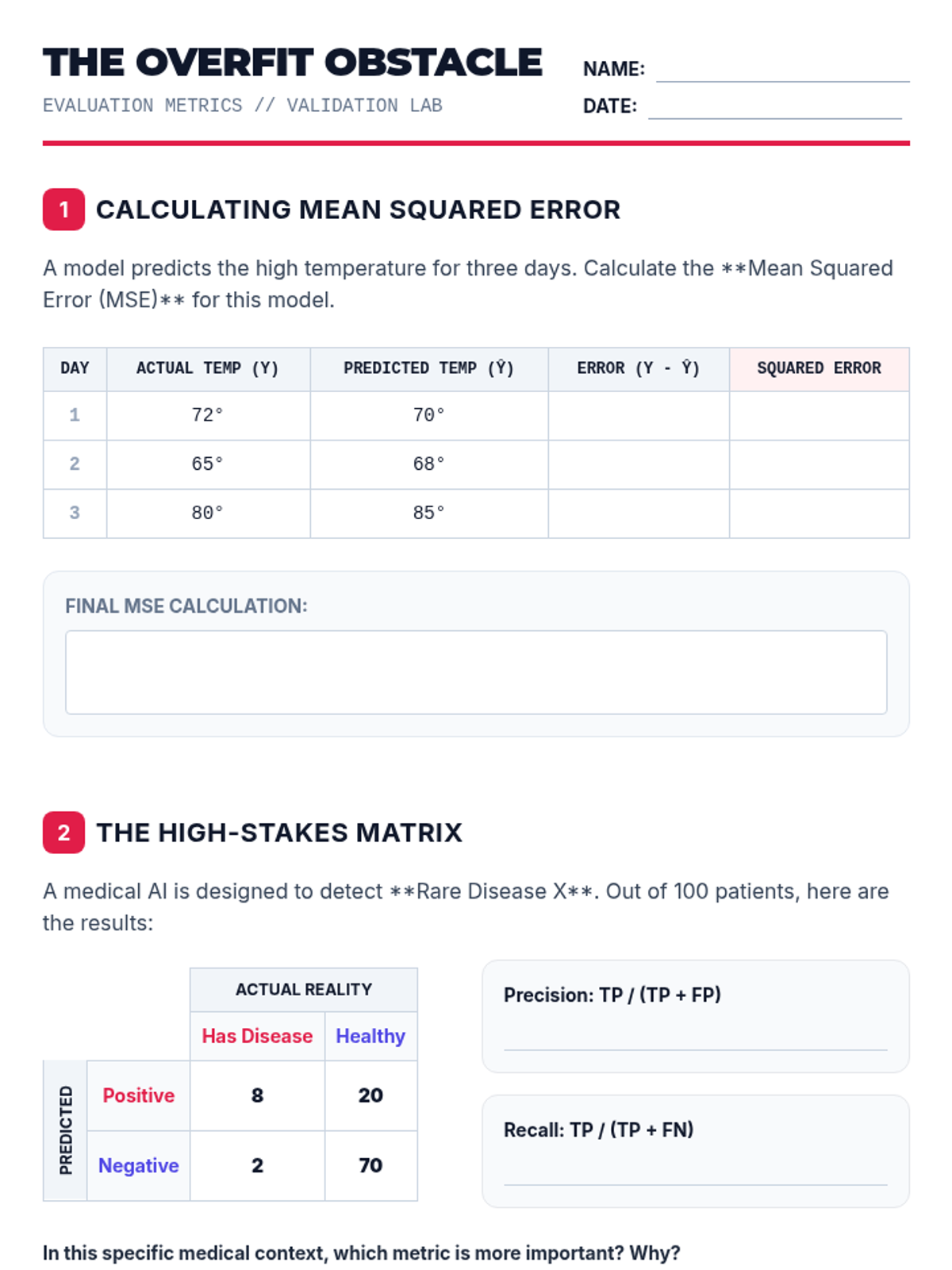Click the Squared Error column header
Viewport: 952px width, 1270px height.
coord(819,368)
